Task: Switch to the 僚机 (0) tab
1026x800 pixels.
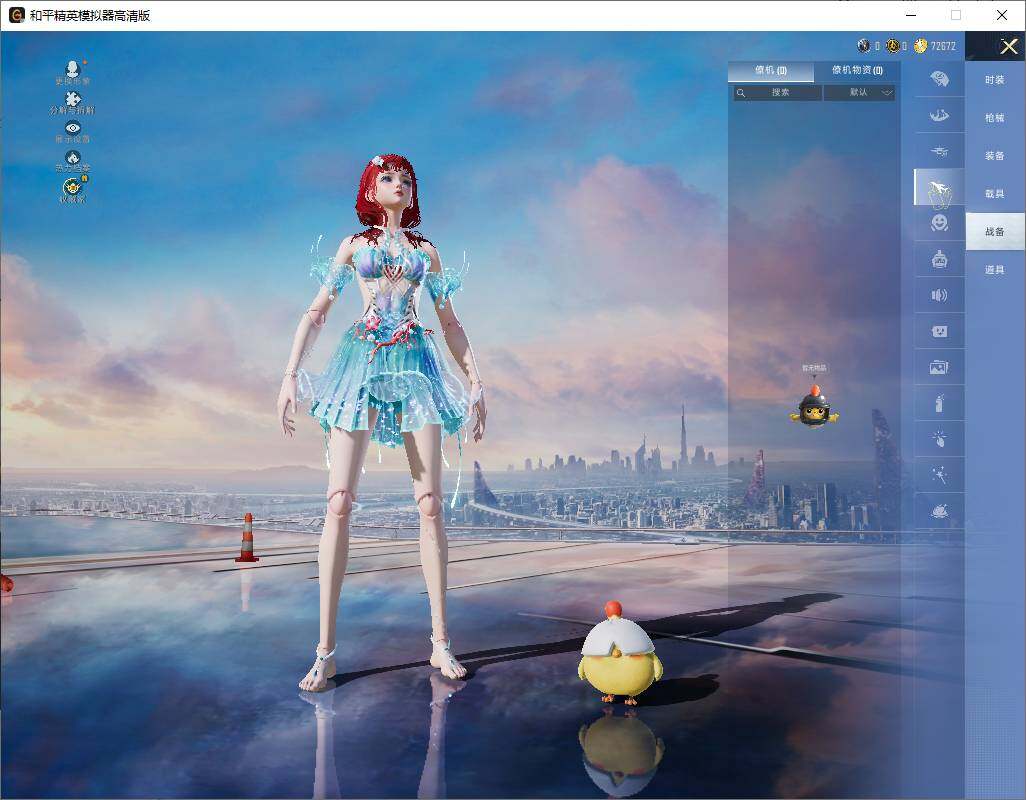Action: pos(771,71)
